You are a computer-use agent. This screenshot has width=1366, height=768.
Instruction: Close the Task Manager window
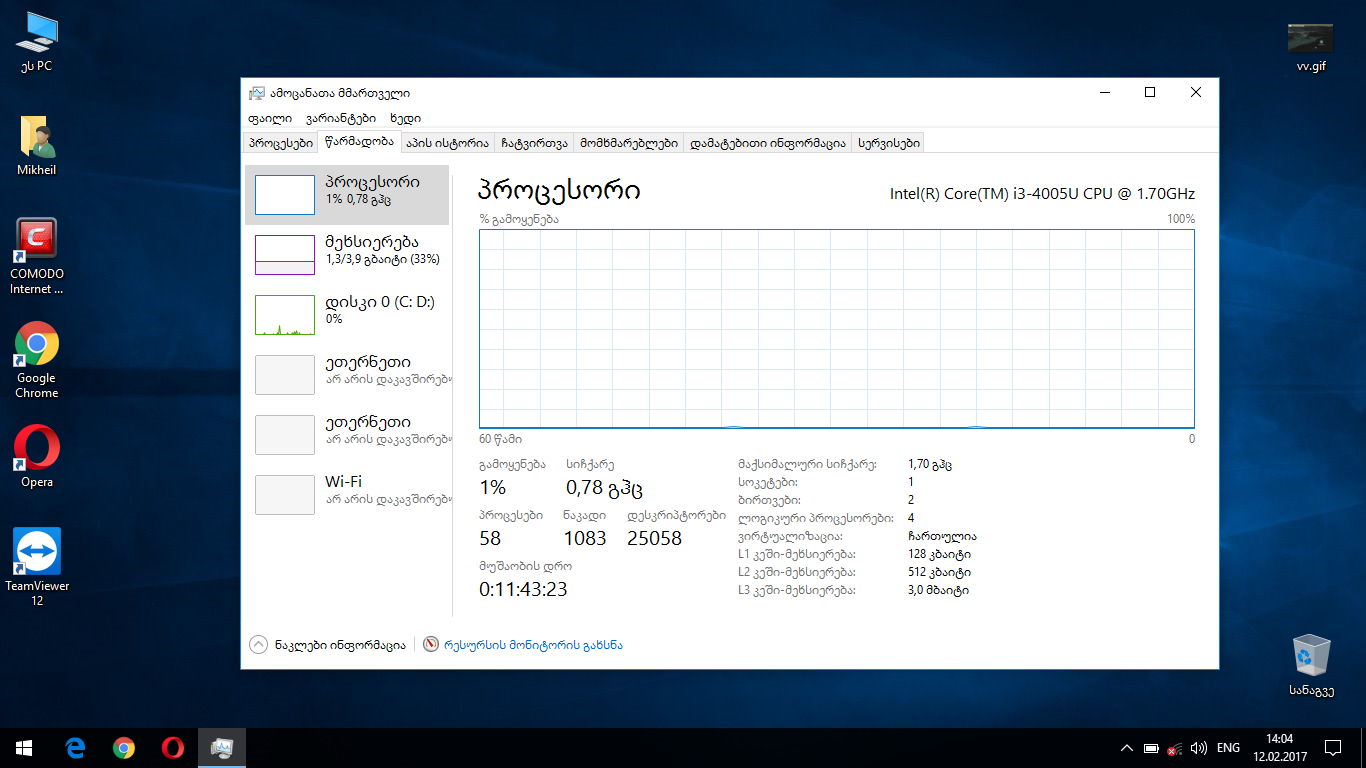(1196, 93)
